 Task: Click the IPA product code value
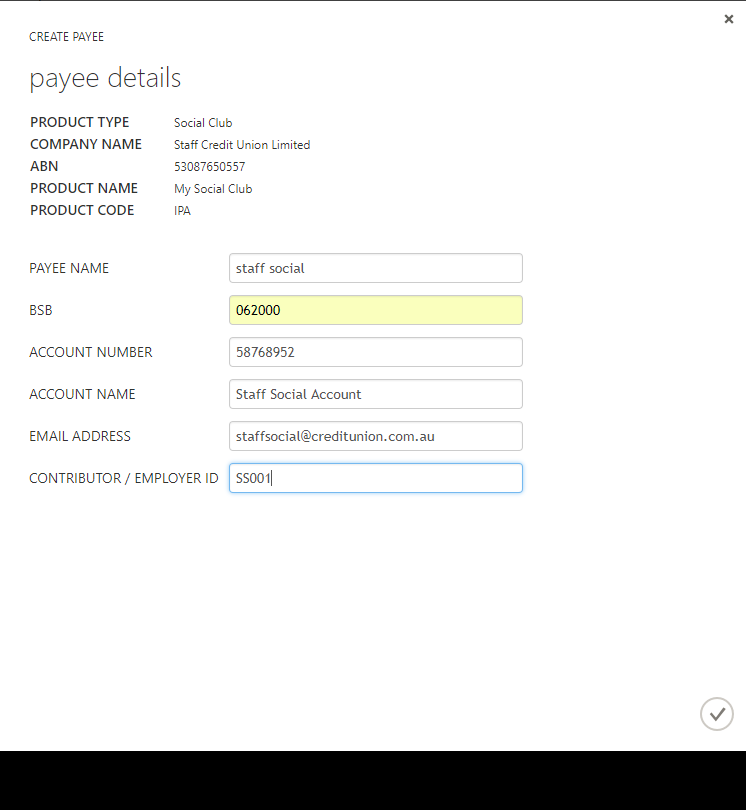(182, 211)
